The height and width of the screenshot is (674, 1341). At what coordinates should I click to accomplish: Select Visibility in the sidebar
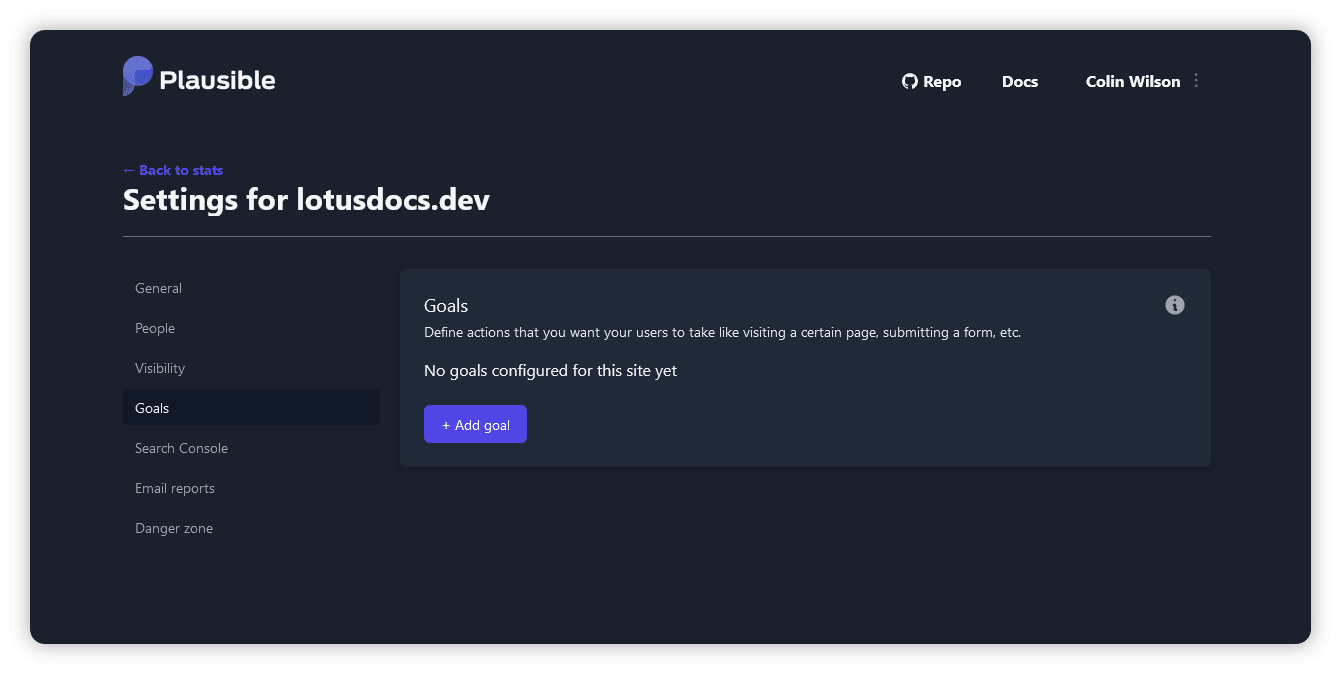point(160,368)
